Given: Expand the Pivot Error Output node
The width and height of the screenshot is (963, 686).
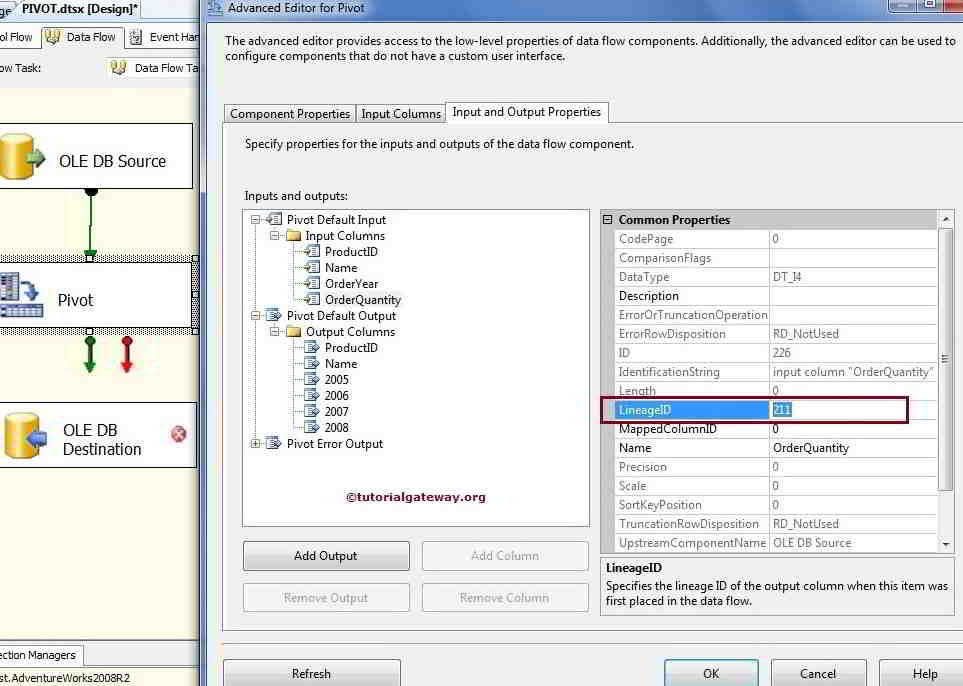Looking at the screenshot, I should pyautogui.click(x=254, y=443).
